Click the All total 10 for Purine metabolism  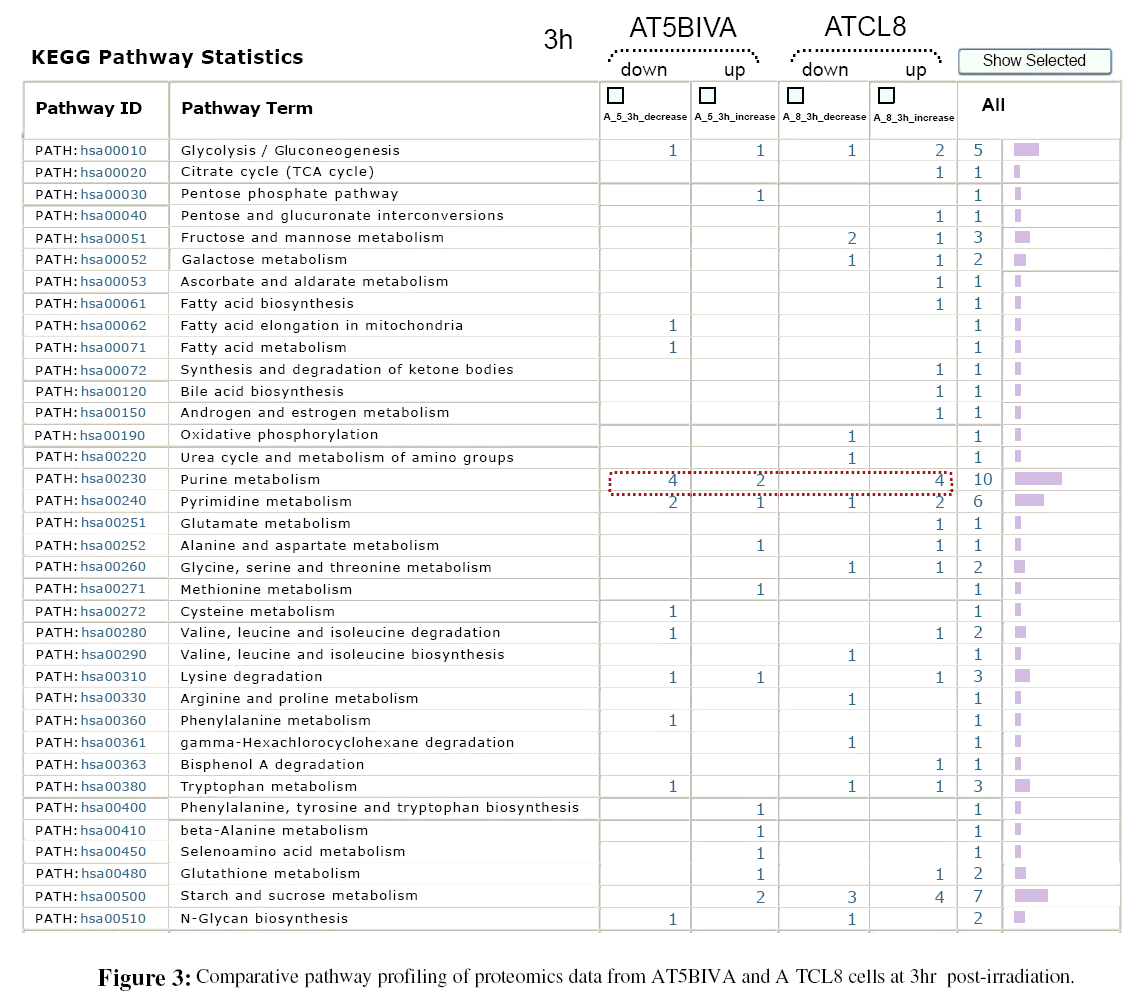click(x=981, y=480)
